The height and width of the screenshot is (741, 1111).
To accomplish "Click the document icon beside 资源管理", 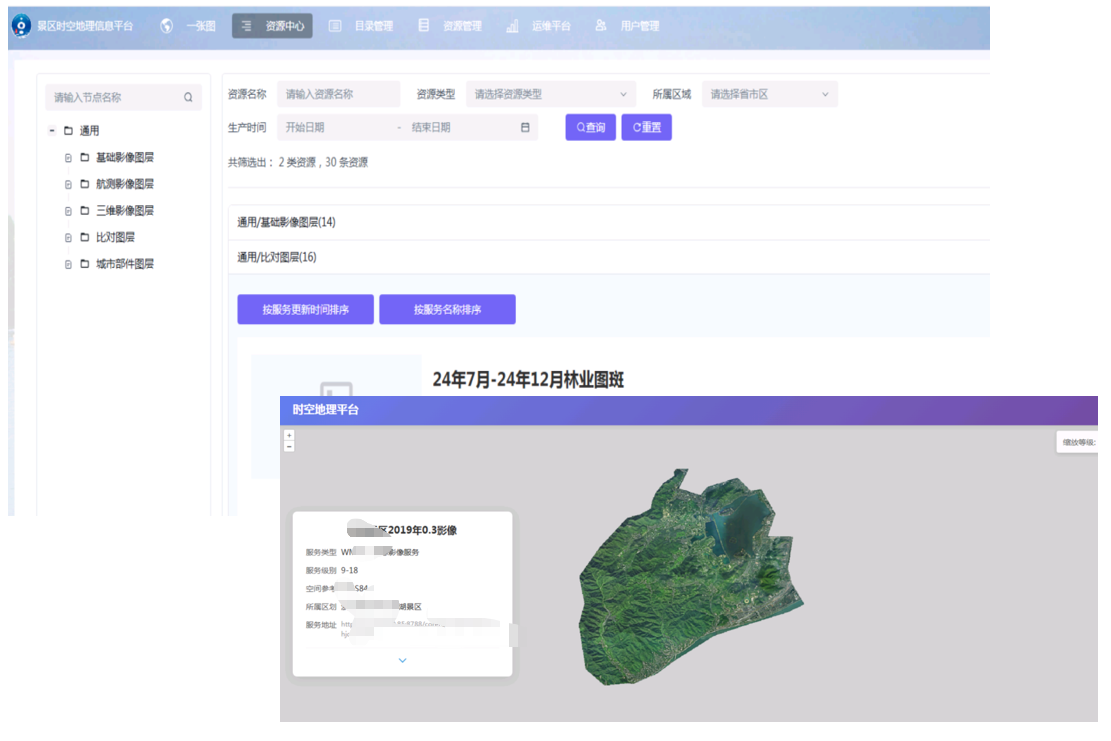I will tap(424, 26).
